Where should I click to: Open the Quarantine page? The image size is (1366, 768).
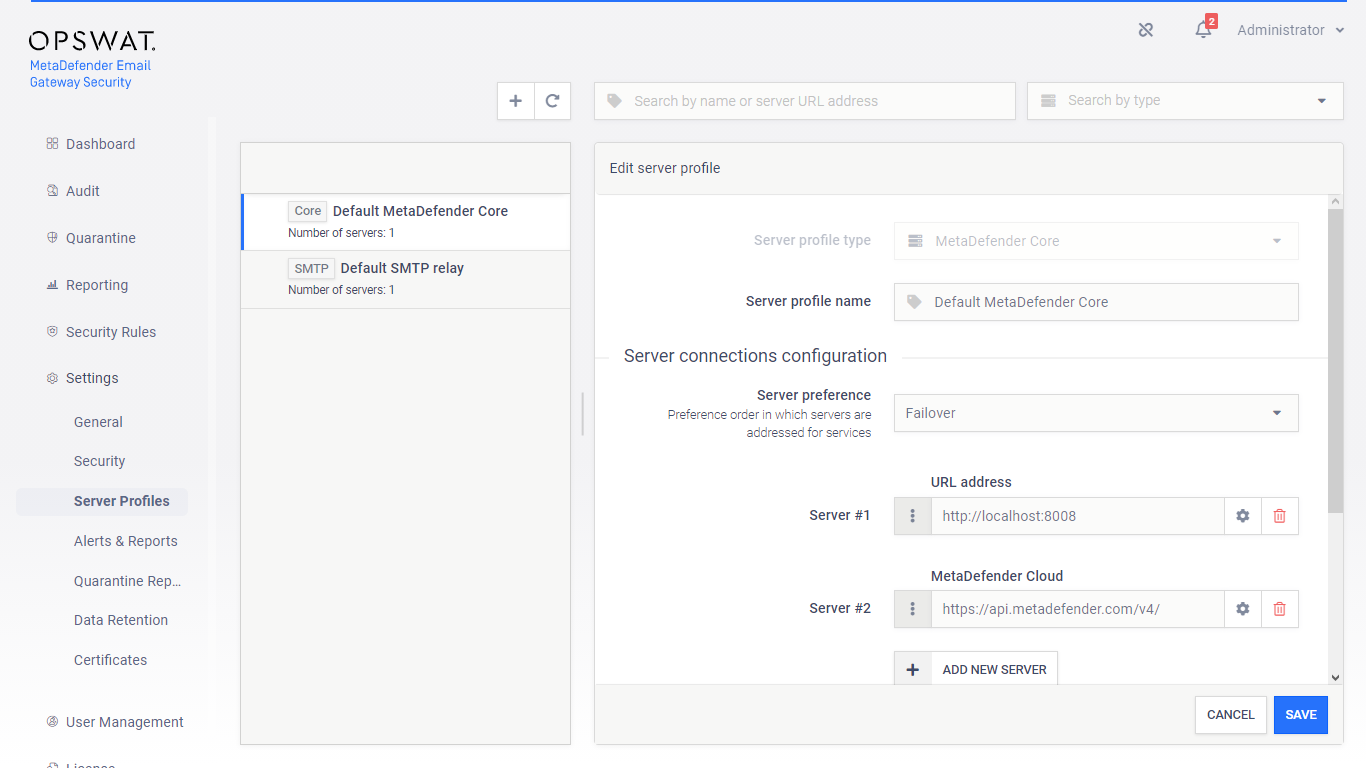coord(101,238)
